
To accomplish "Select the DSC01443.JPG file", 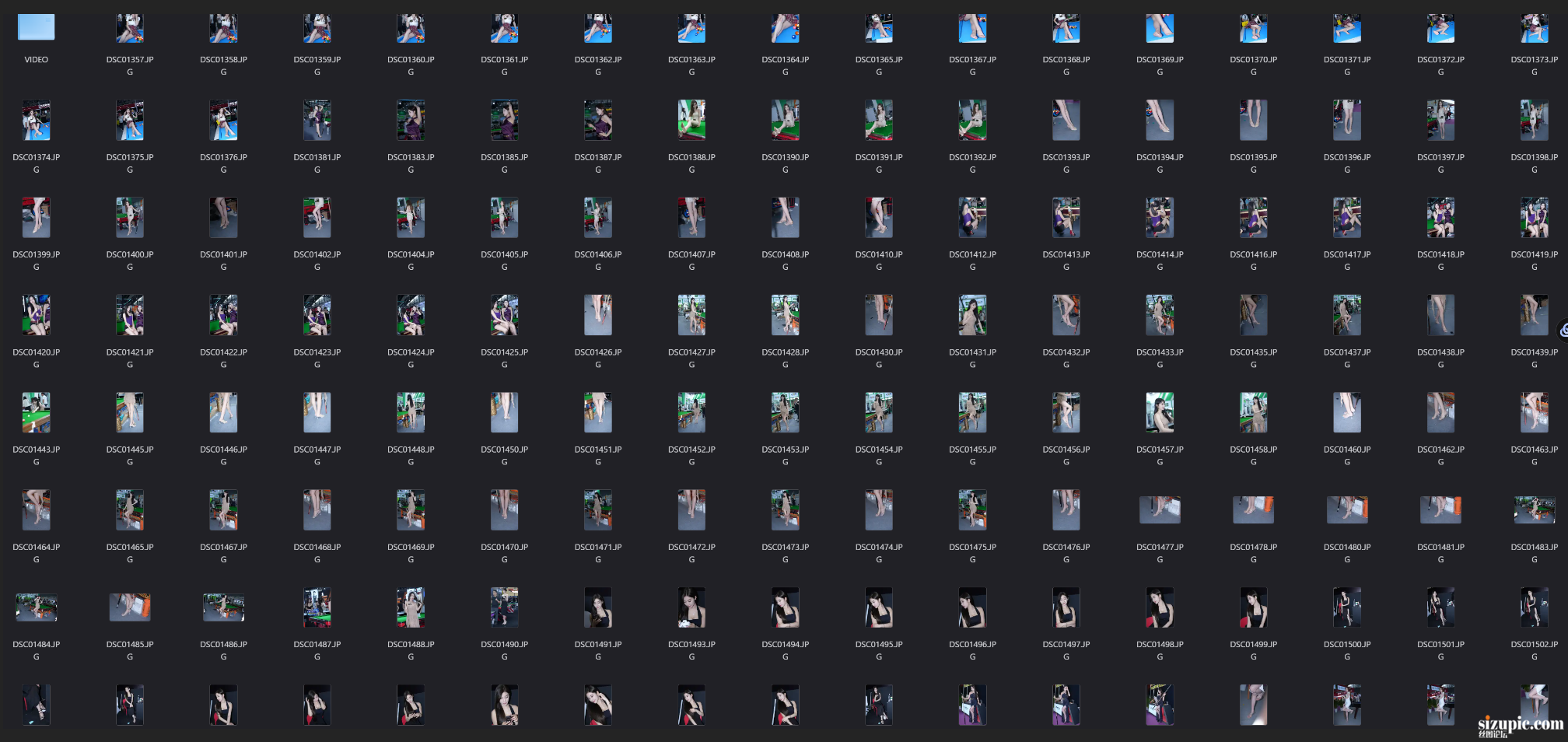I will tap(36, 412).
